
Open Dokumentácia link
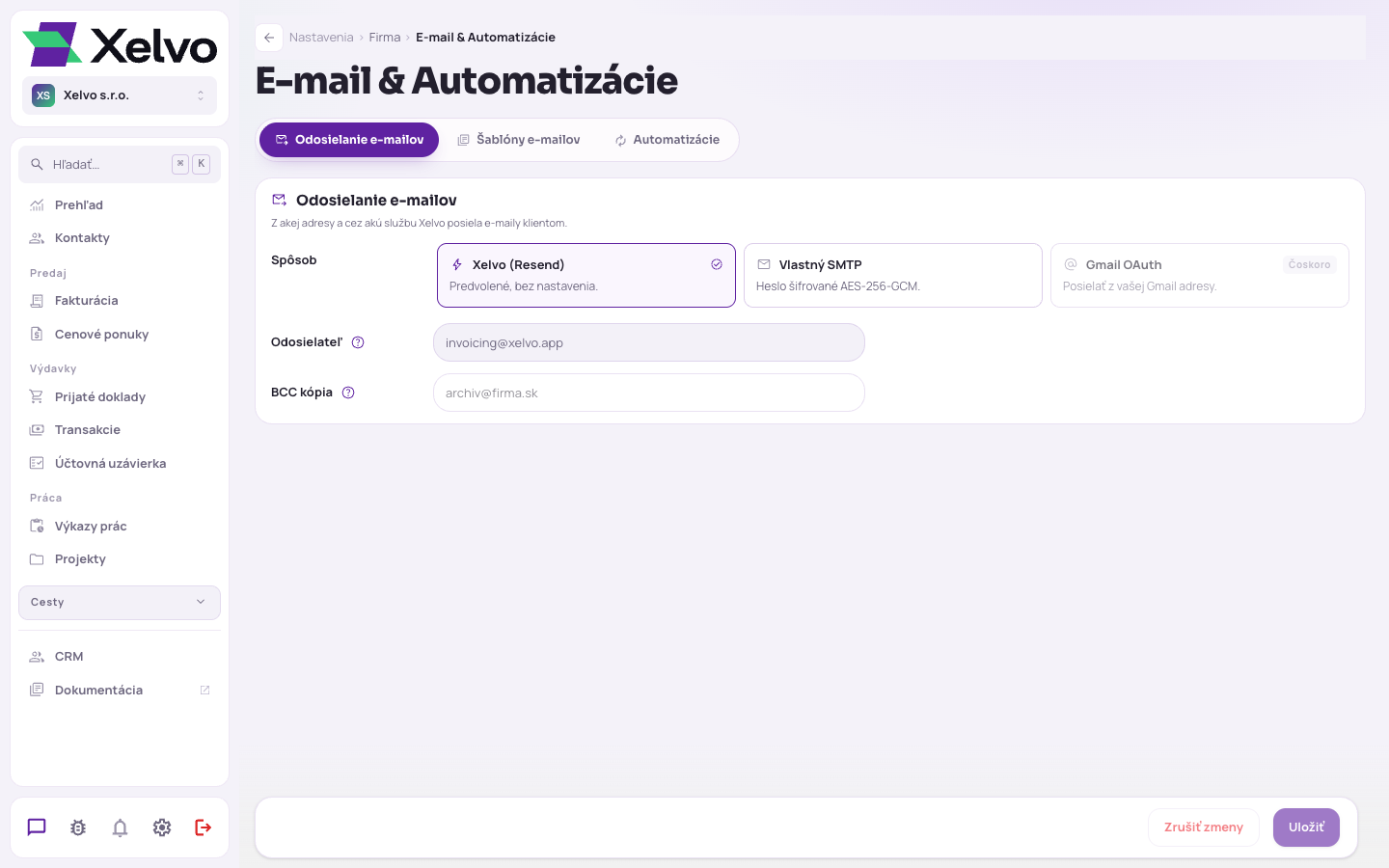(x=120, y=690)
